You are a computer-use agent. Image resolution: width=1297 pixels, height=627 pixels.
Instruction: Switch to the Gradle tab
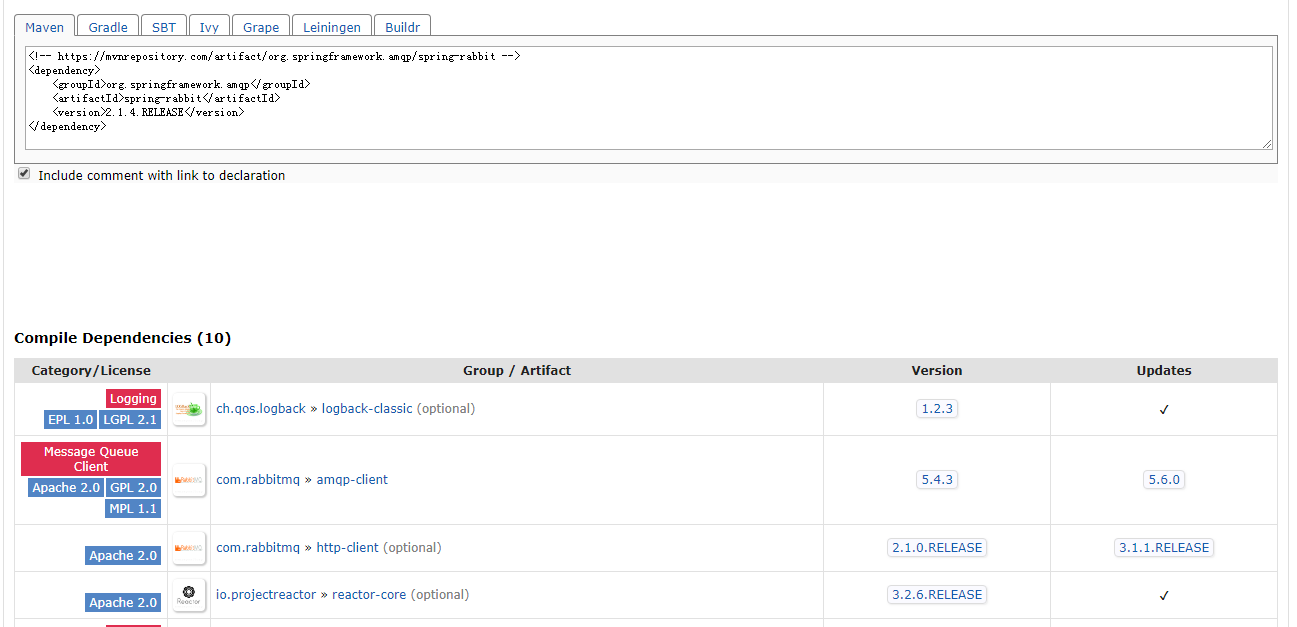tap(107, 26)
